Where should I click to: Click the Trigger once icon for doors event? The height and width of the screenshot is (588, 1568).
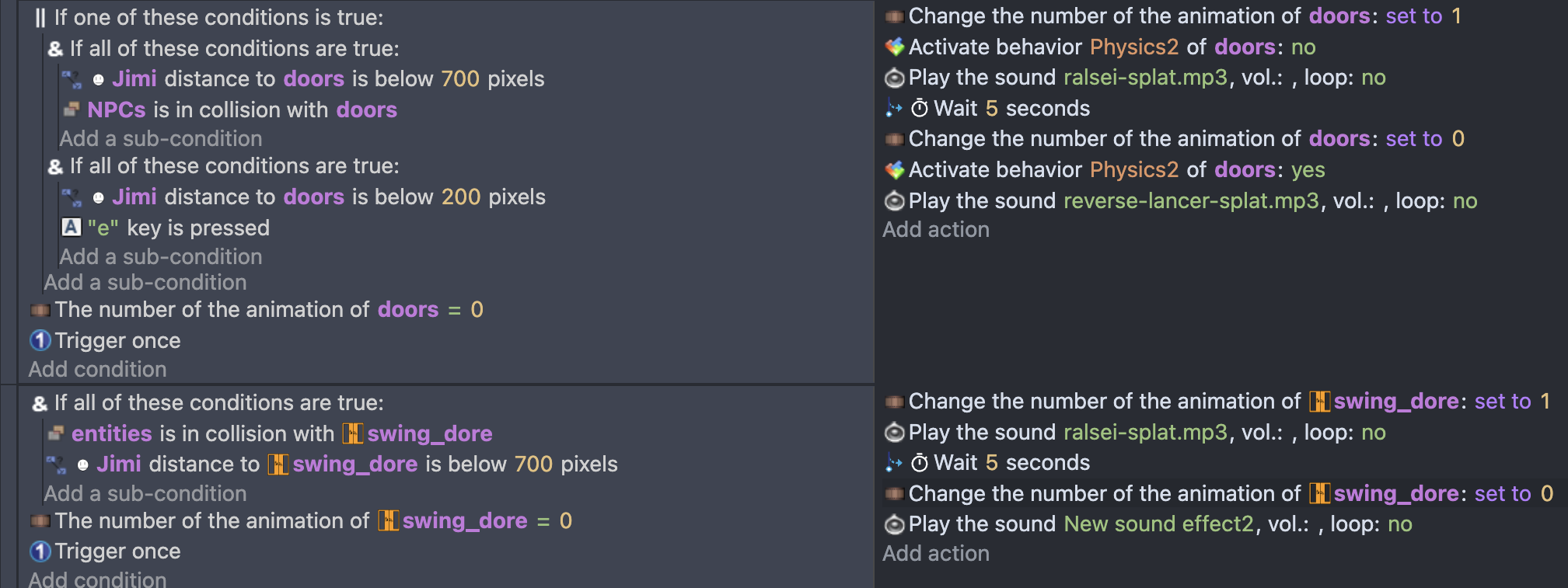(40, 341)
